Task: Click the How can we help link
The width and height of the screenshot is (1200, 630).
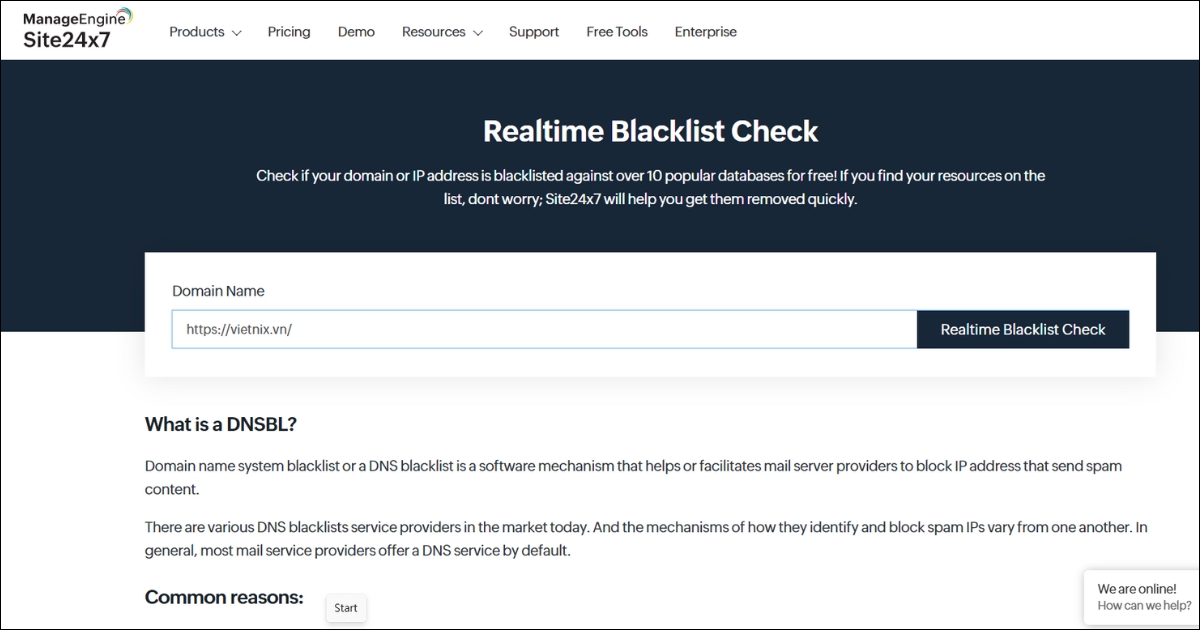Action: [1143, 605]
